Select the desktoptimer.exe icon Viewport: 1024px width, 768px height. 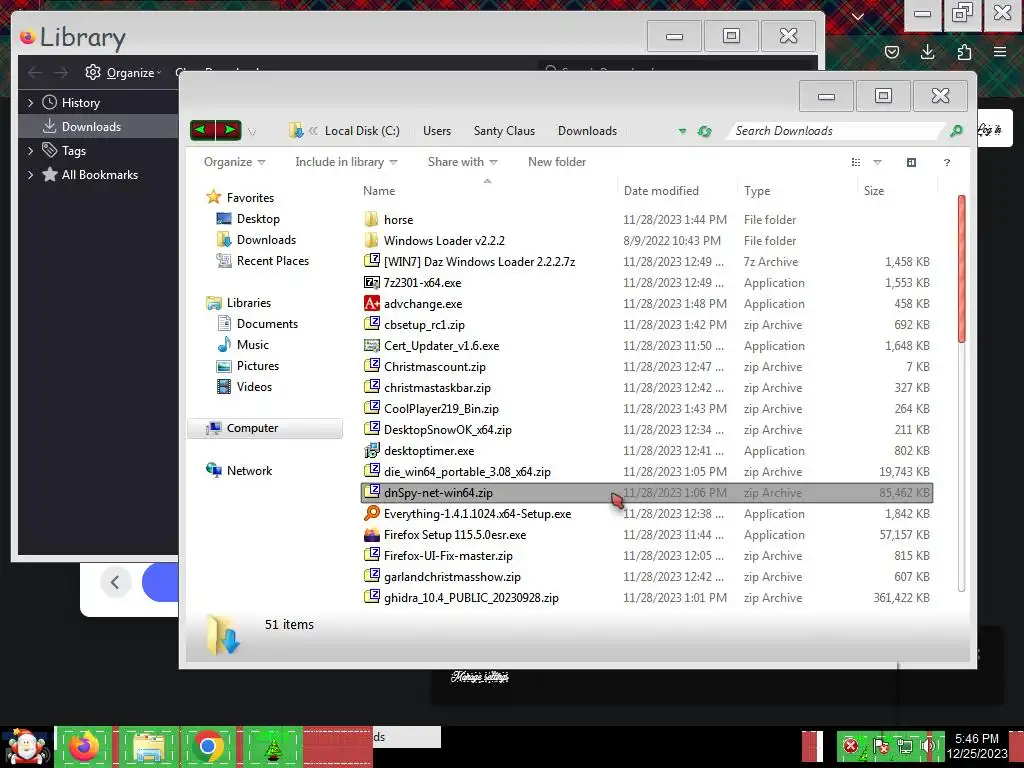(x=372, y=451)
